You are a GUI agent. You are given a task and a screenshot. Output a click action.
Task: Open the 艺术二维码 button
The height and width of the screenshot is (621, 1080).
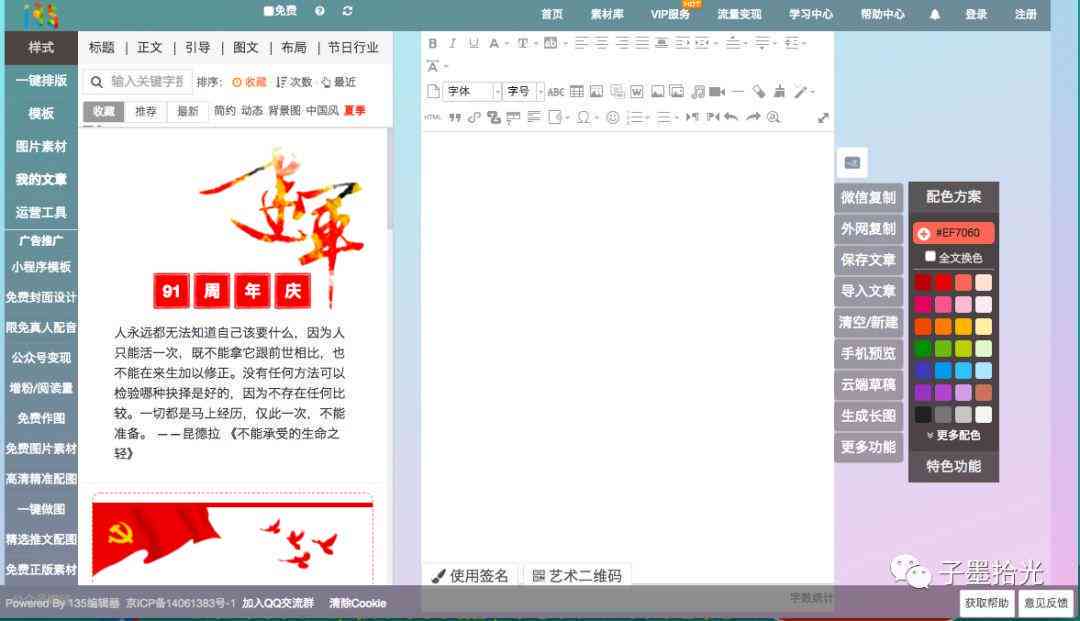[x=577, y=576]
